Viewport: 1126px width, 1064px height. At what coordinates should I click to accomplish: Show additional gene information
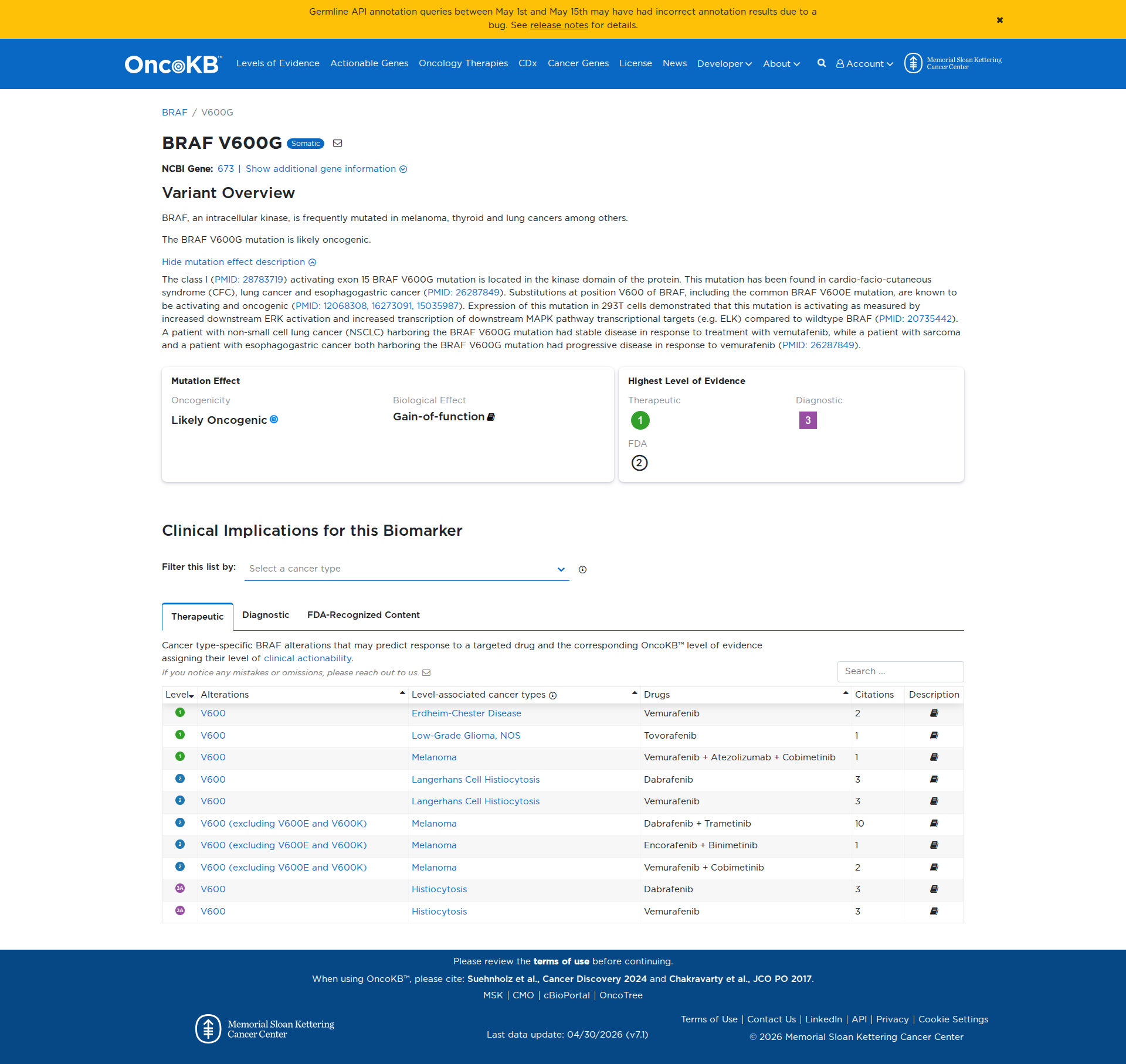326,169
